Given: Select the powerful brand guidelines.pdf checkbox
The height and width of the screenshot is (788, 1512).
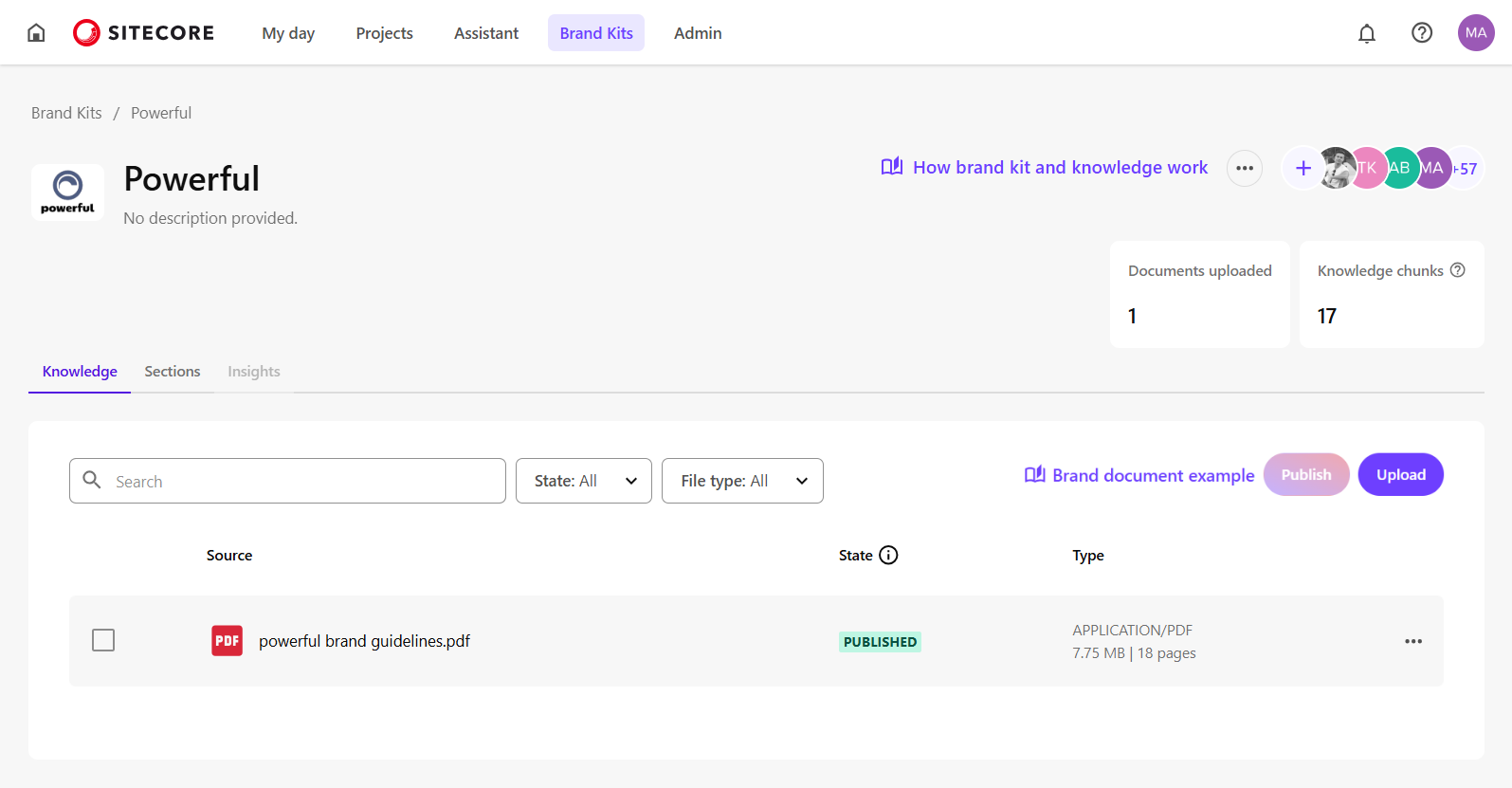Looking at the screenshot, I should tap(103, 640).
